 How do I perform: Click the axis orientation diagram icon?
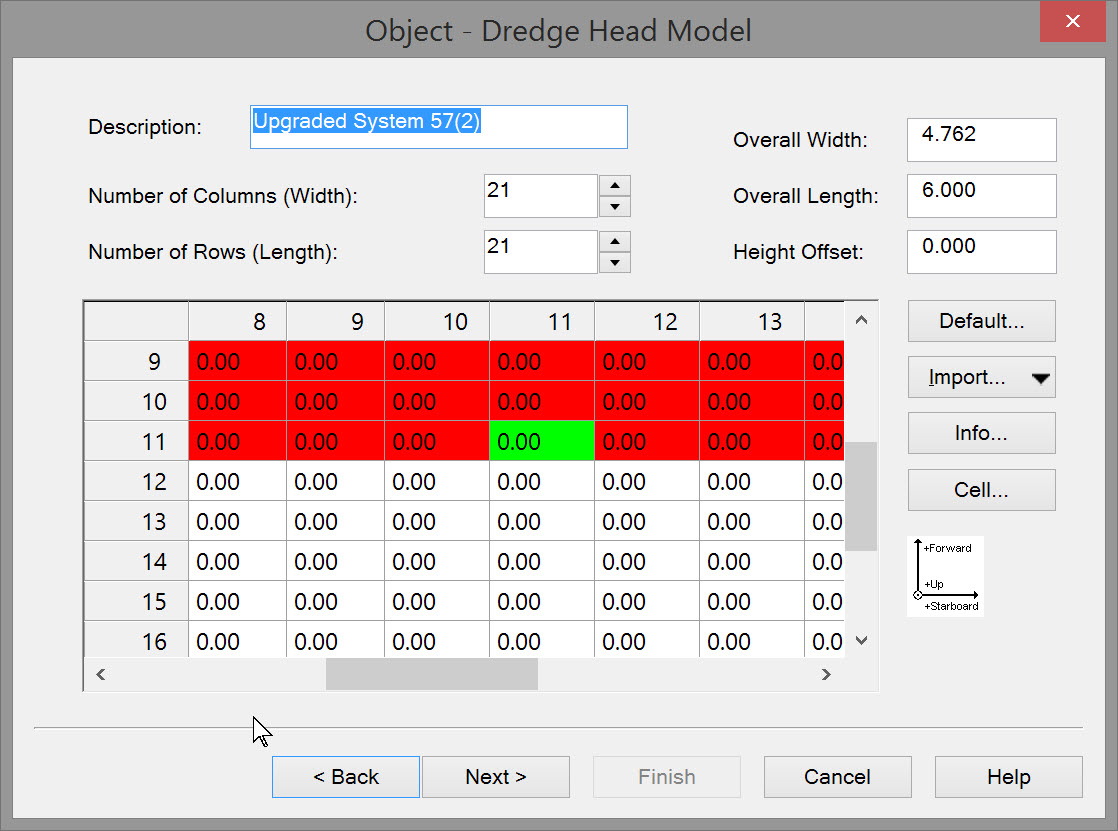[x=945, y=577]
